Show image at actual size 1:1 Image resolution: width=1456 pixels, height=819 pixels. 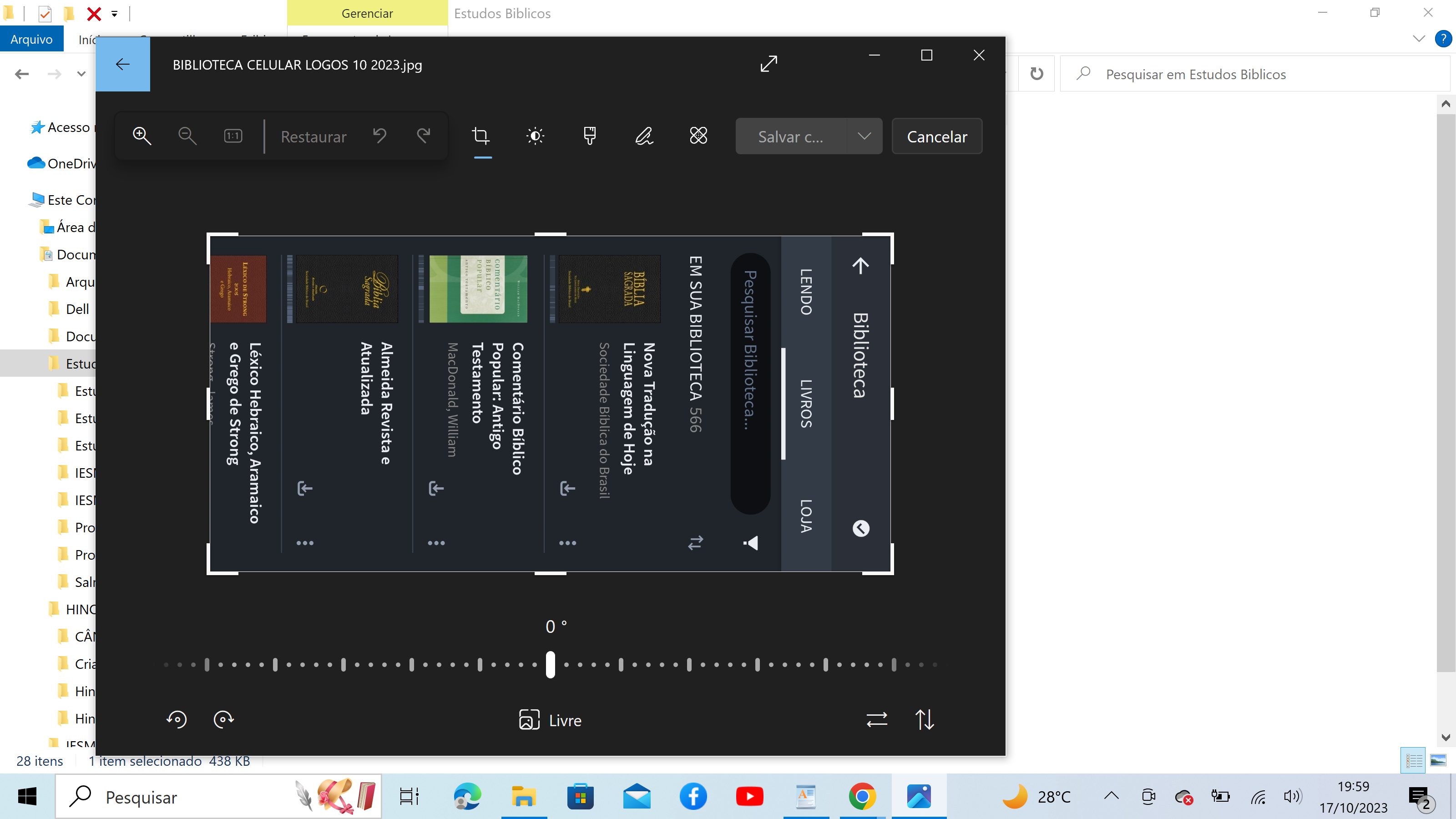point(233,136)
